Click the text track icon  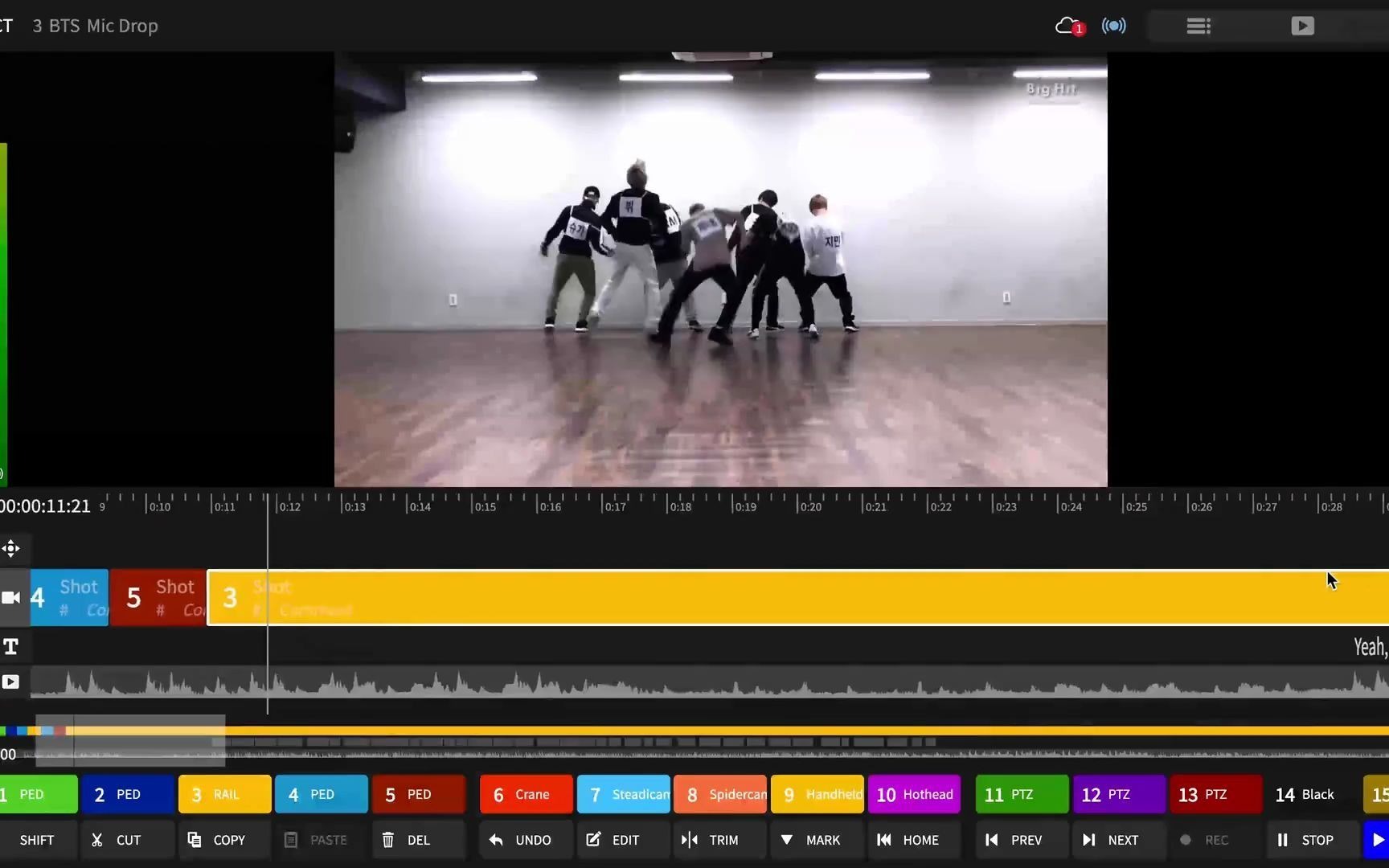pos(11,646)
